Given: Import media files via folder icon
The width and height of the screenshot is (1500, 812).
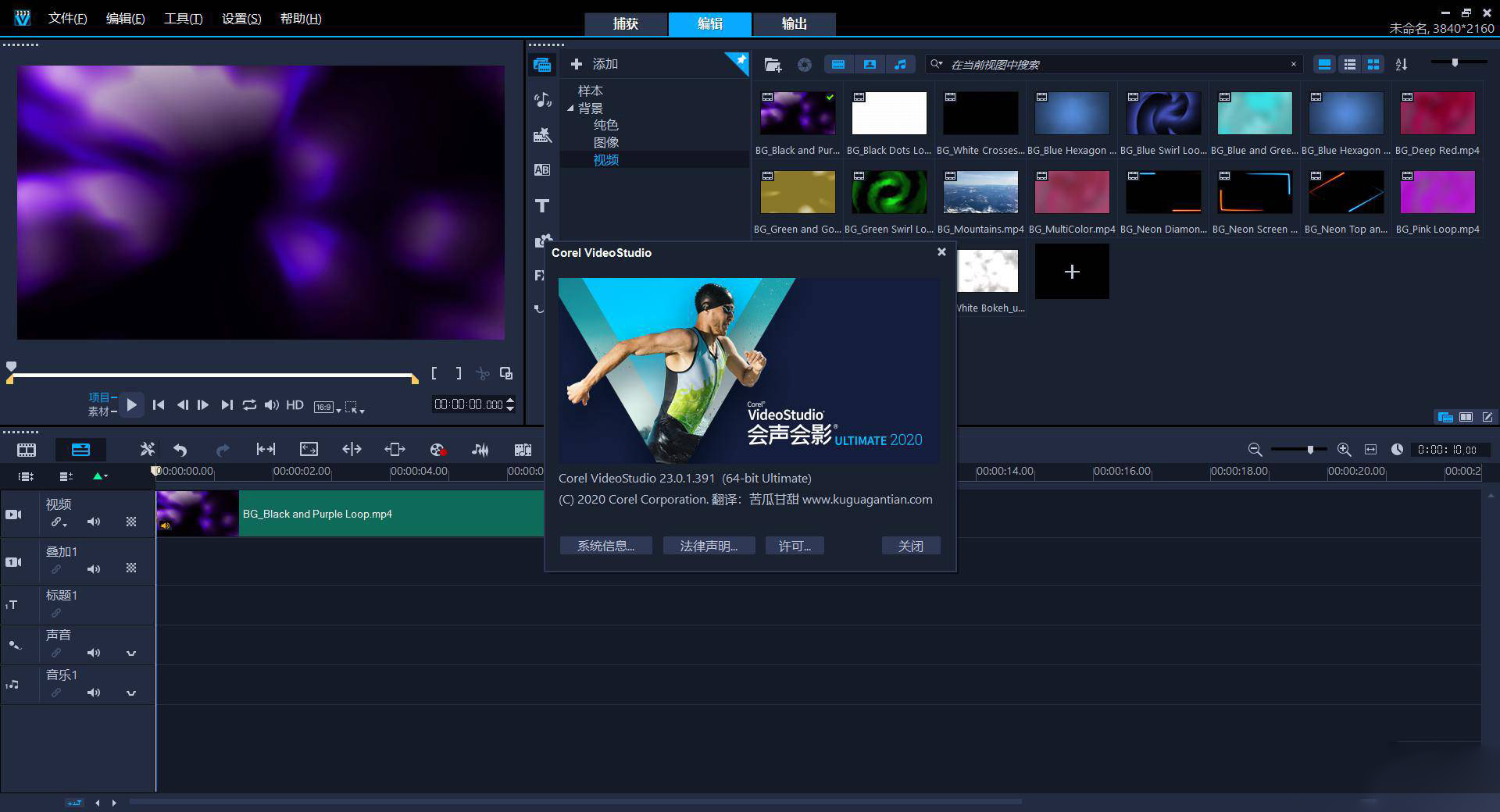Looking at the screenshot, I should (773, 65).
